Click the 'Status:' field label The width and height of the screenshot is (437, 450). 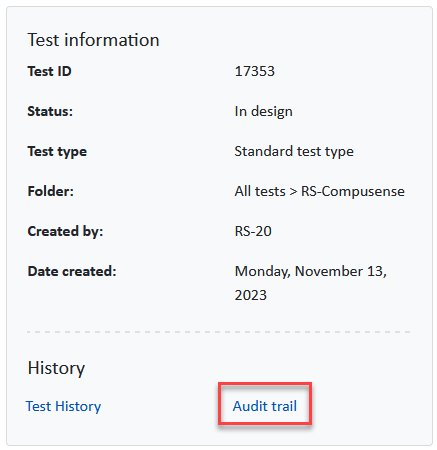50,111
